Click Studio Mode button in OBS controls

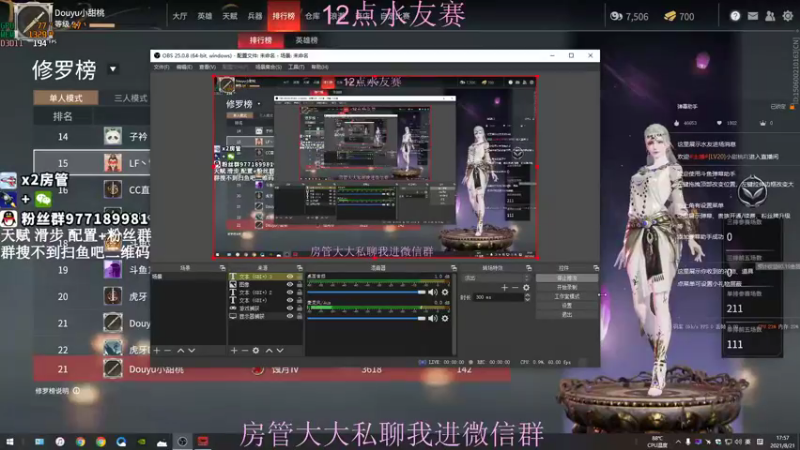[x=567, y=296]
